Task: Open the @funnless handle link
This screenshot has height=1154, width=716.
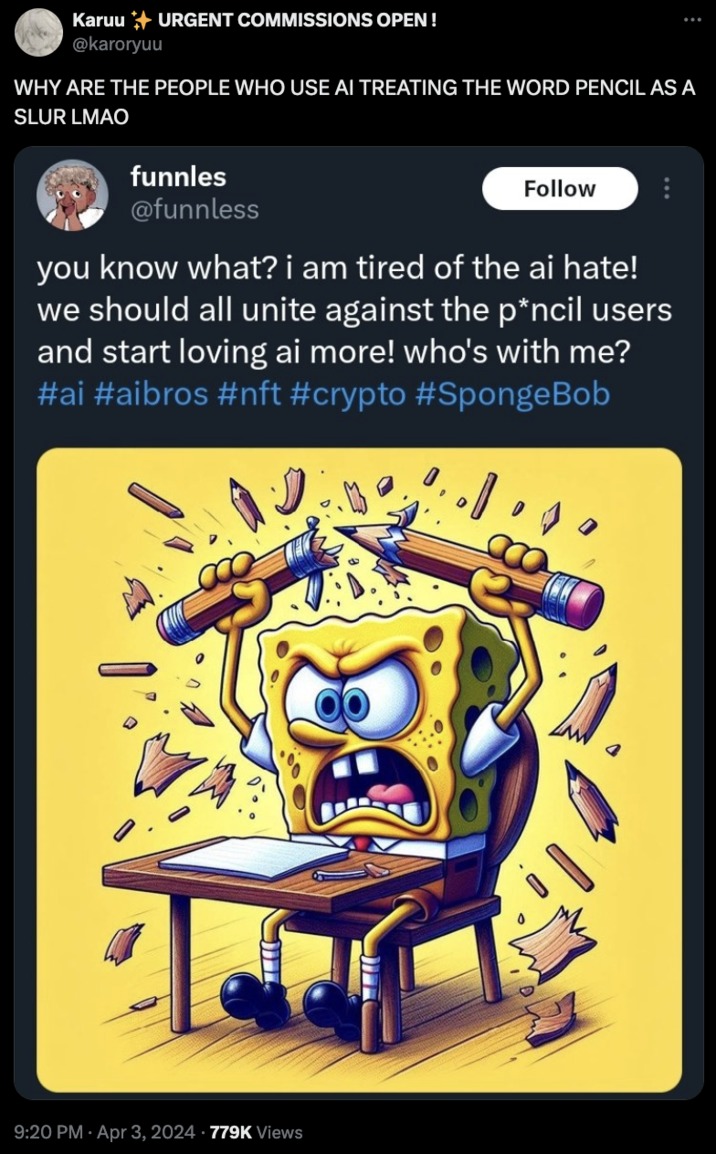Action: click(x=194, y=209)
